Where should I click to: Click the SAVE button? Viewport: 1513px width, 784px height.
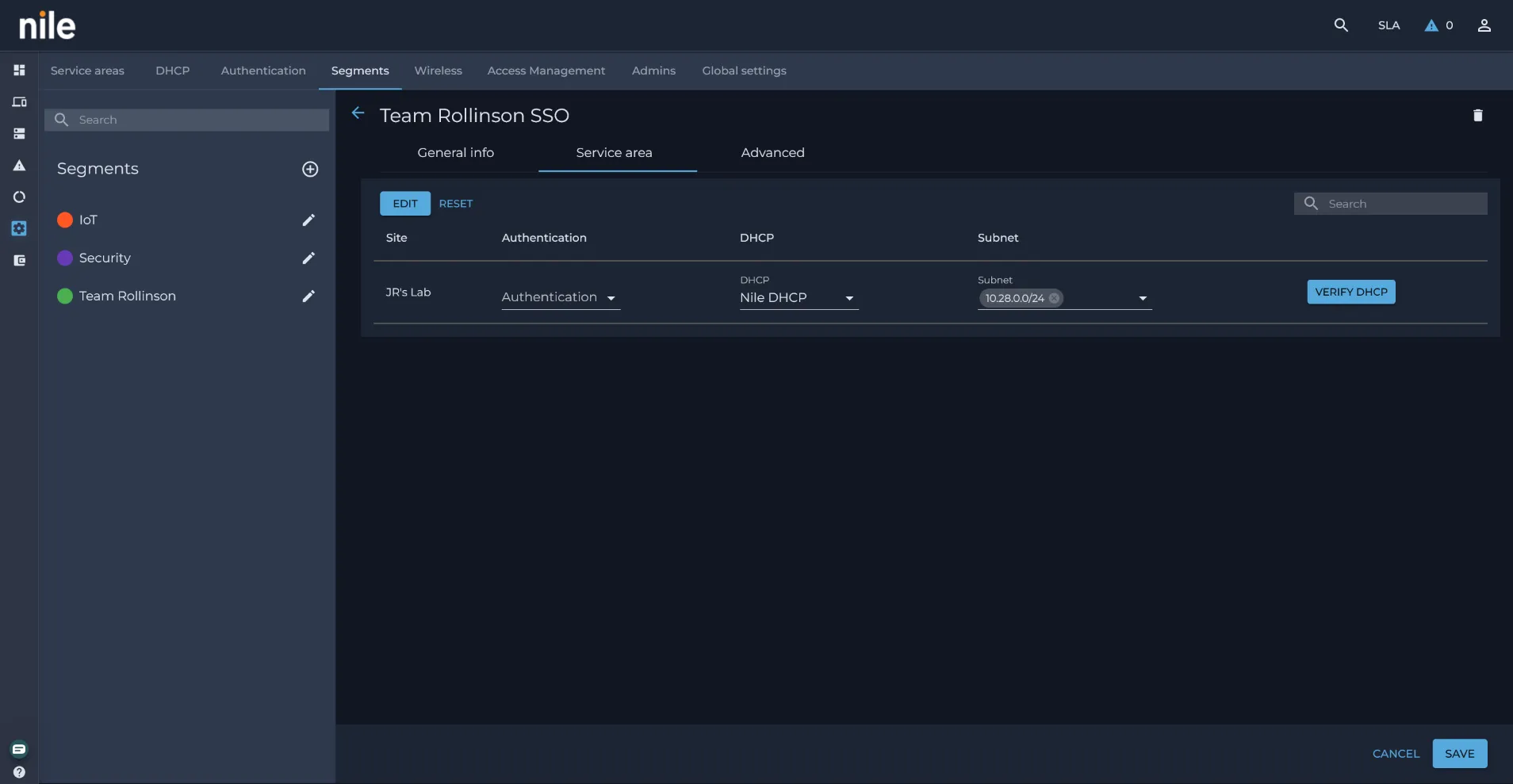tap(1460, 754)
